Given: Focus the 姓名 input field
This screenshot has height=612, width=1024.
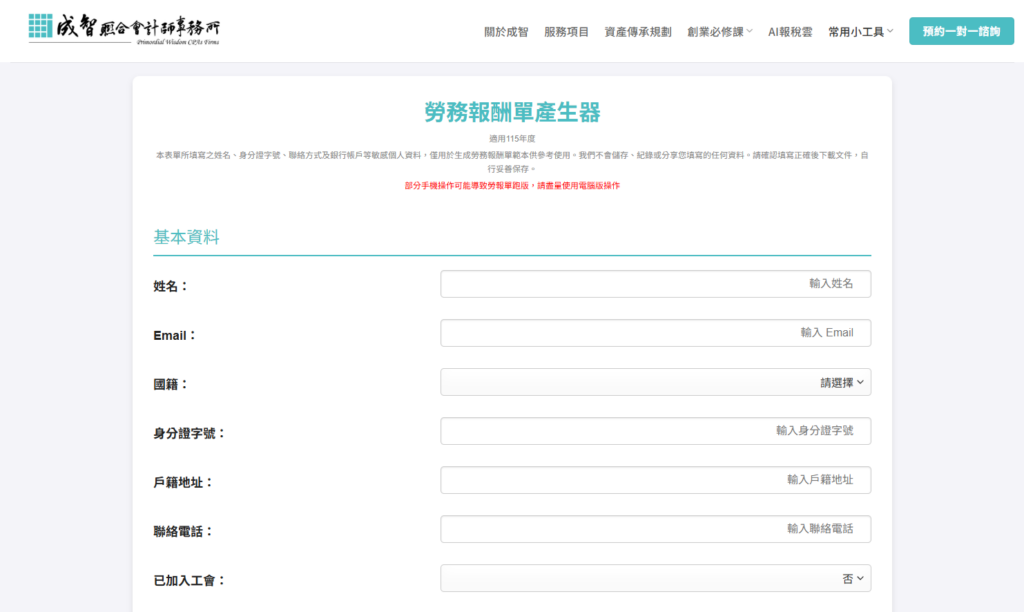Looking at the screenshot, I should 655,284.
